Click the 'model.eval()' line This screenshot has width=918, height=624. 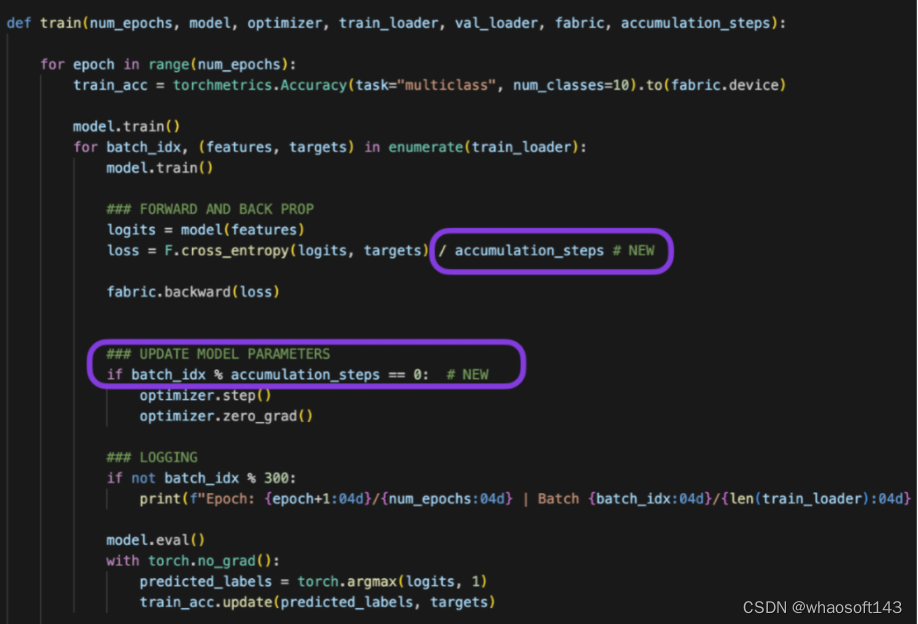(155, 540)
